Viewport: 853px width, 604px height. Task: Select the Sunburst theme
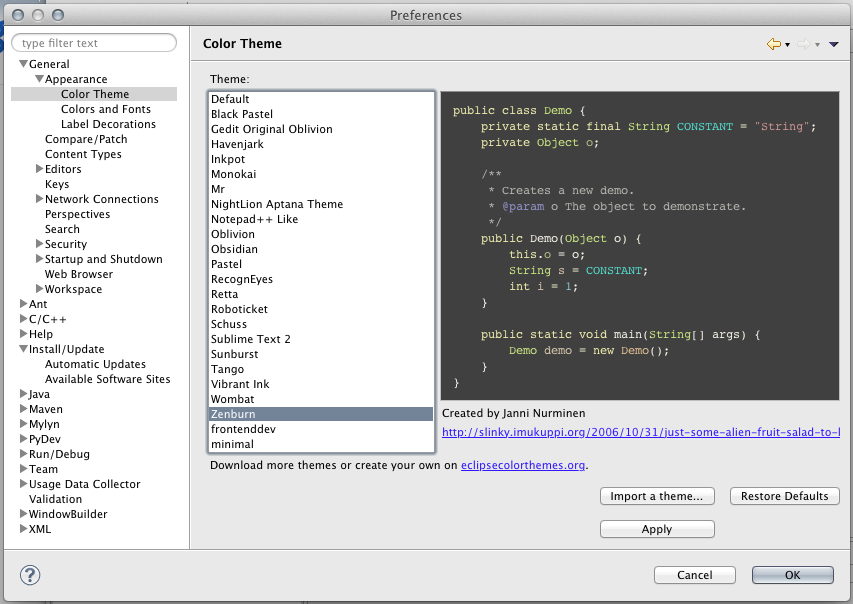[x=321, y=354]
